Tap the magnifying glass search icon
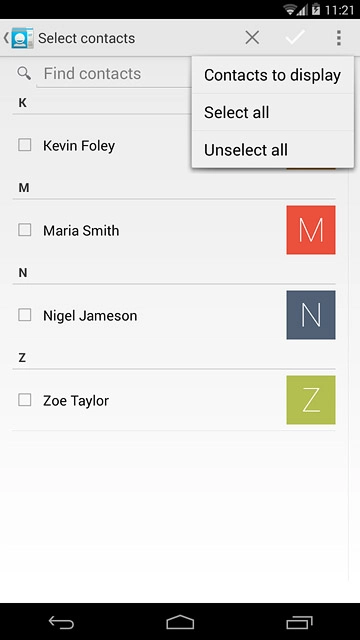 (24, 73)
